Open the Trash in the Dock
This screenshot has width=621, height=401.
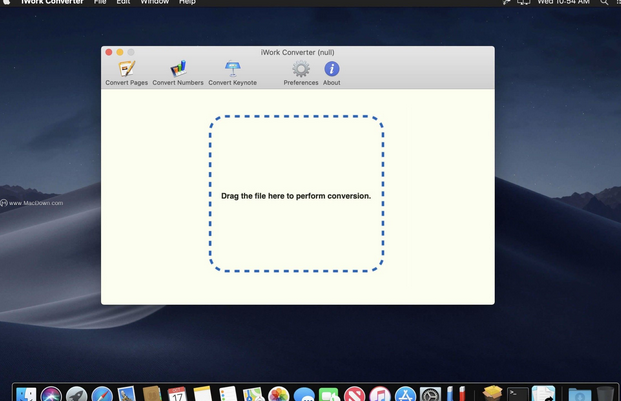pos(605,394)
